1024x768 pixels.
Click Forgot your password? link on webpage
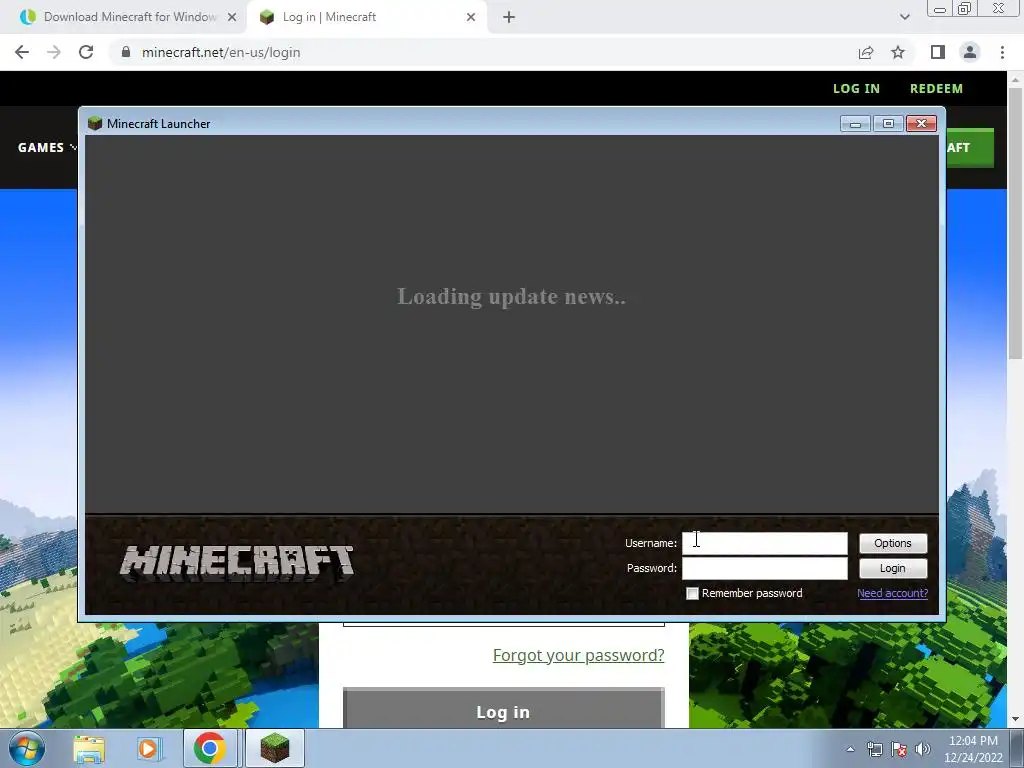(578, 655)
